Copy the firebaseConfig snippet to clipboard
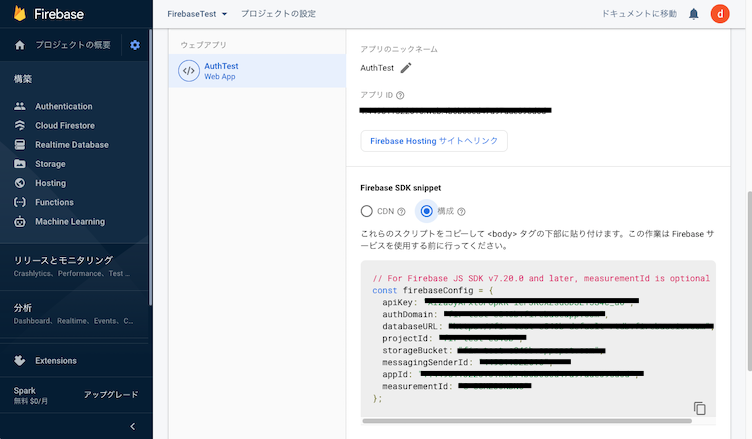The height and width of the screenshot is (439, 752). [x=699, y=408]
